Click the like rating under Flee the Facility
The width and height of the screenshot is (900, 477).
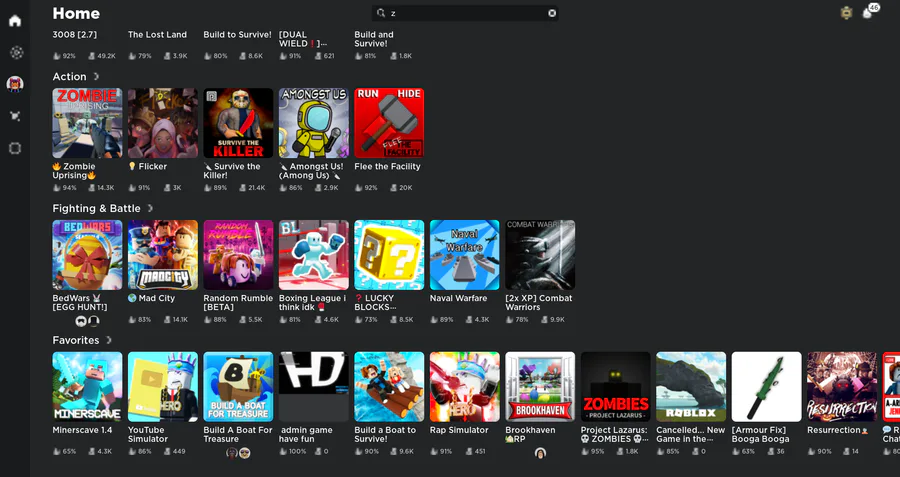(366, 188)
